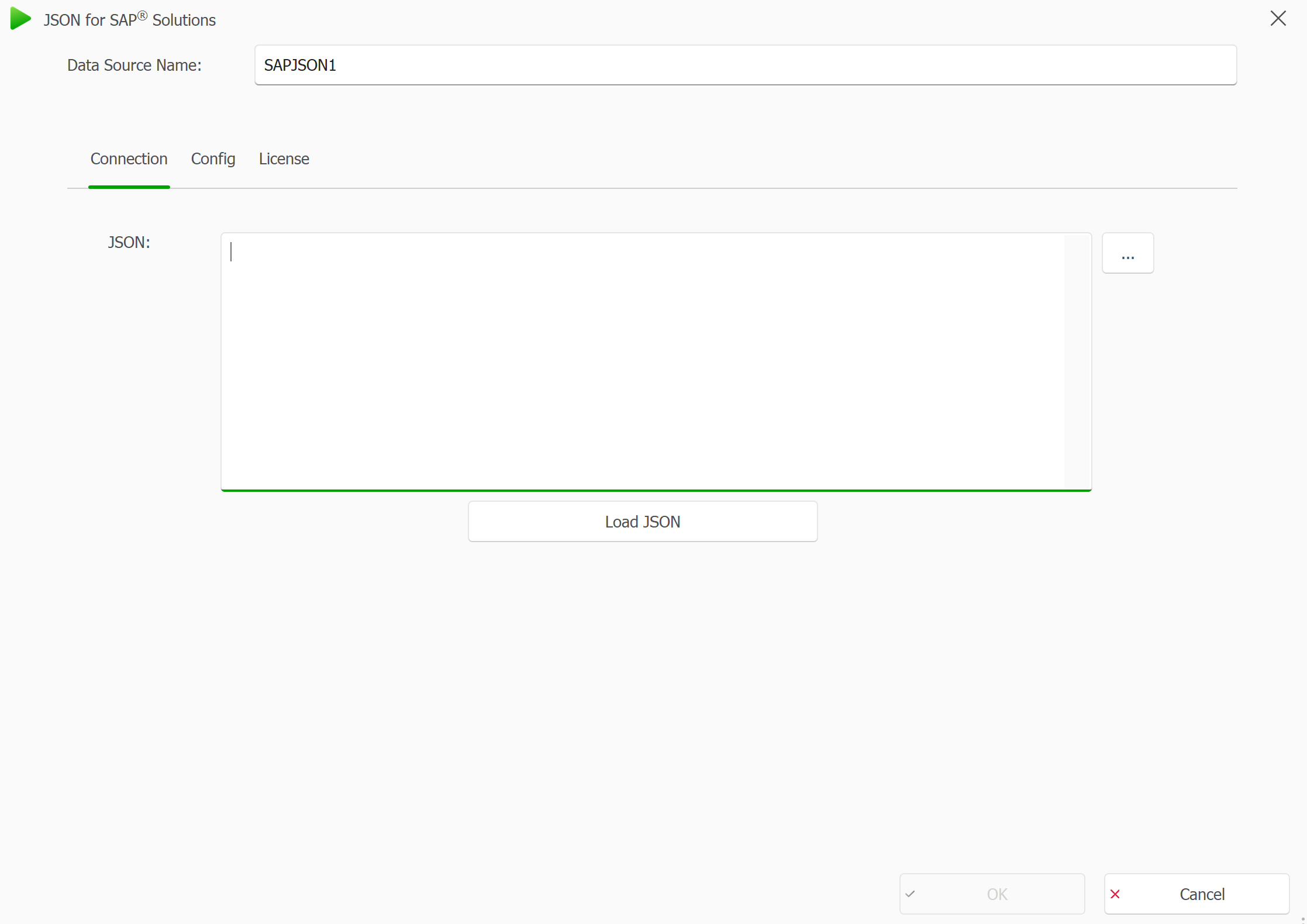The width and height of the screenshot is (1307, 924).
Task: Click the checkmark icon on OK button
Action: (911, 894)
